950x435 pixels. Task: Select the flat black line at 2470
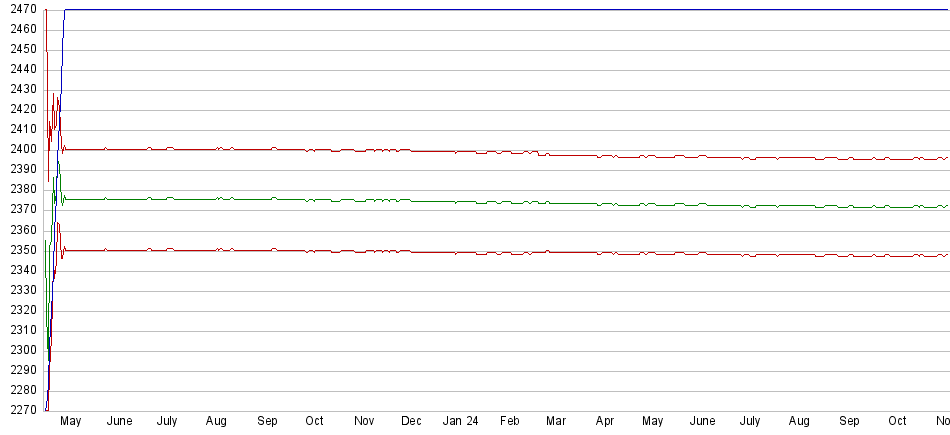point(500,10)
